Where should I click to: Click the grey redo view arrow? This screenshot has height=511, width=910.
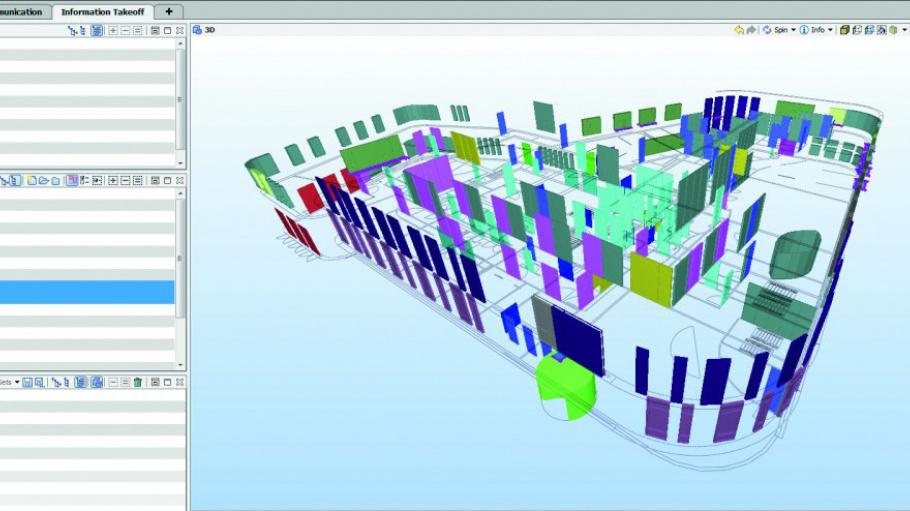pos(751,30)
